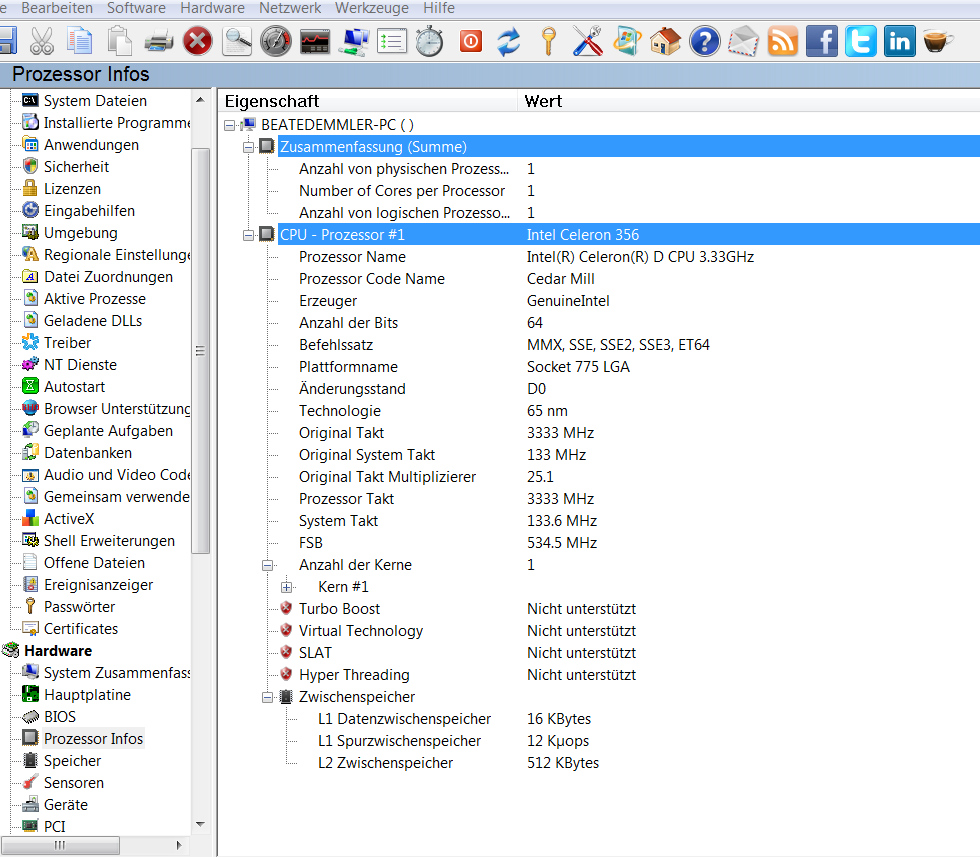
Task: Select the Hardware category header
Action: pos(58,651)
